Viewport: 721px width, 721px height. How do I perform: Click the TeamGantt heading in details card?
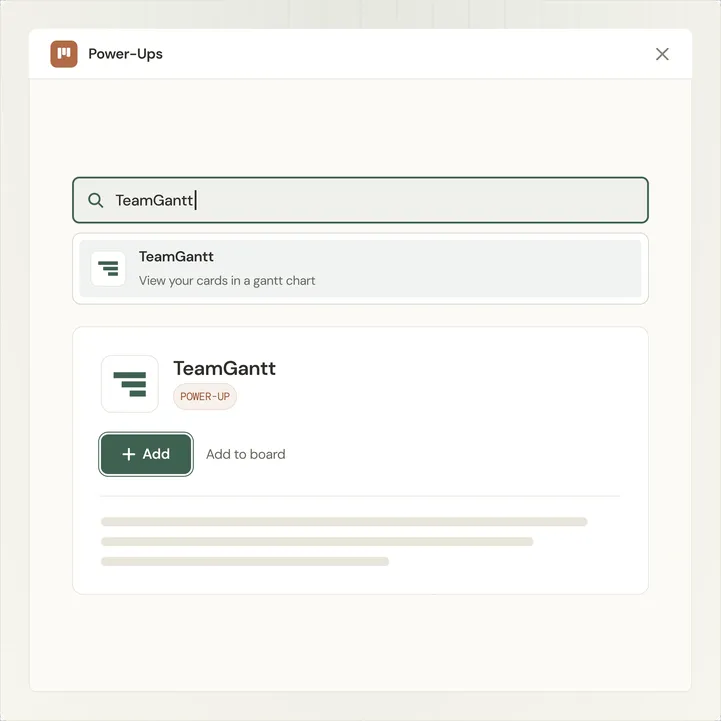(x=224, y=368)
